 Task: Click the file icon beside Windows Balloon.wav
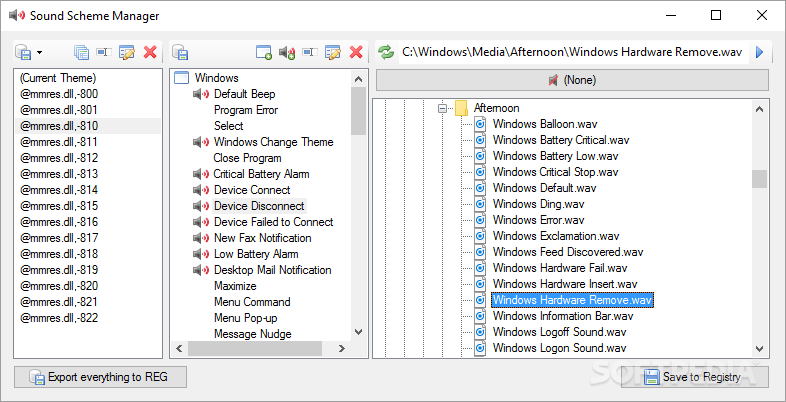pyautogui.click(x=480, y=124)
